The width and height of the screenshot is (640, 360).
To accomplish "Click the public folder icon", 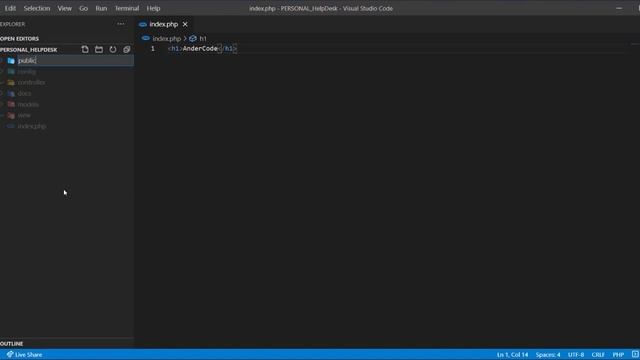I will [x=11, y=60].
